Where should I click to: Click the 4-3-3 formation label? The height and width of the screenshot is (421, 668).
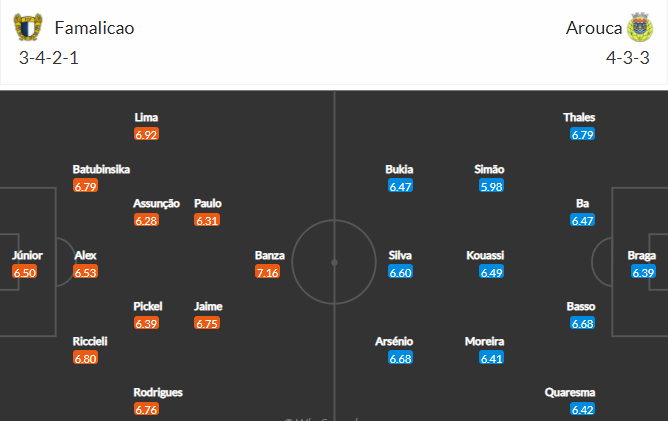click(x=628, y=58)
